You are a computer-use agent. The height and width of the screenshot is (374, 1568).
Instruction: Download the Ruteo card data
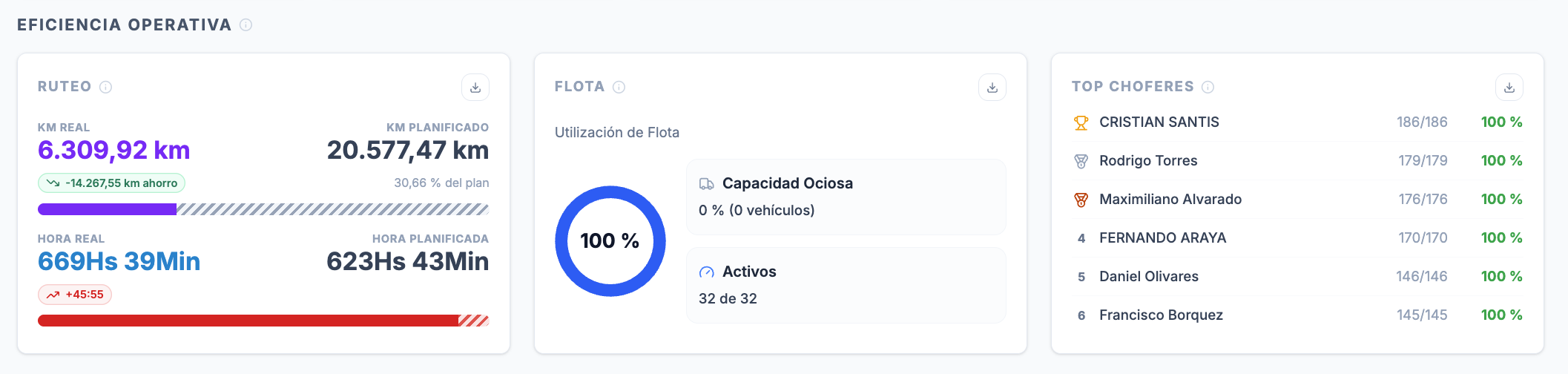coord(475,88)
